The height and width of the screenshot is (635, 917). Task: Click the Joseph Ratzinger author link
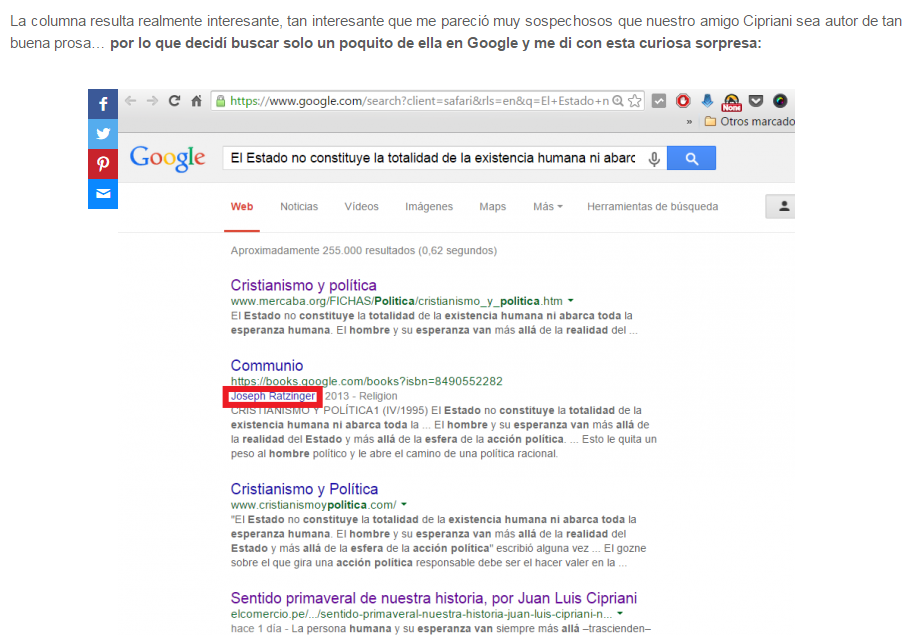click(273, 396)
